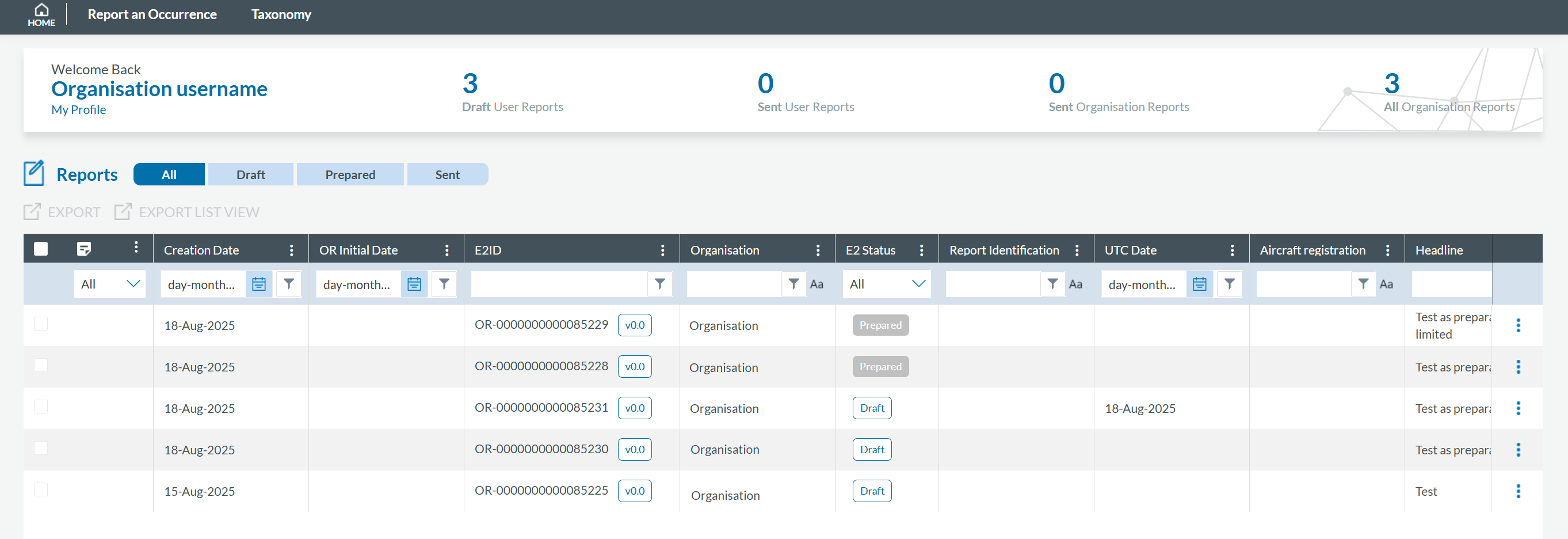Switch to the Prepared reports tab
1568x539 pixels.
click(x=350, y=175)
